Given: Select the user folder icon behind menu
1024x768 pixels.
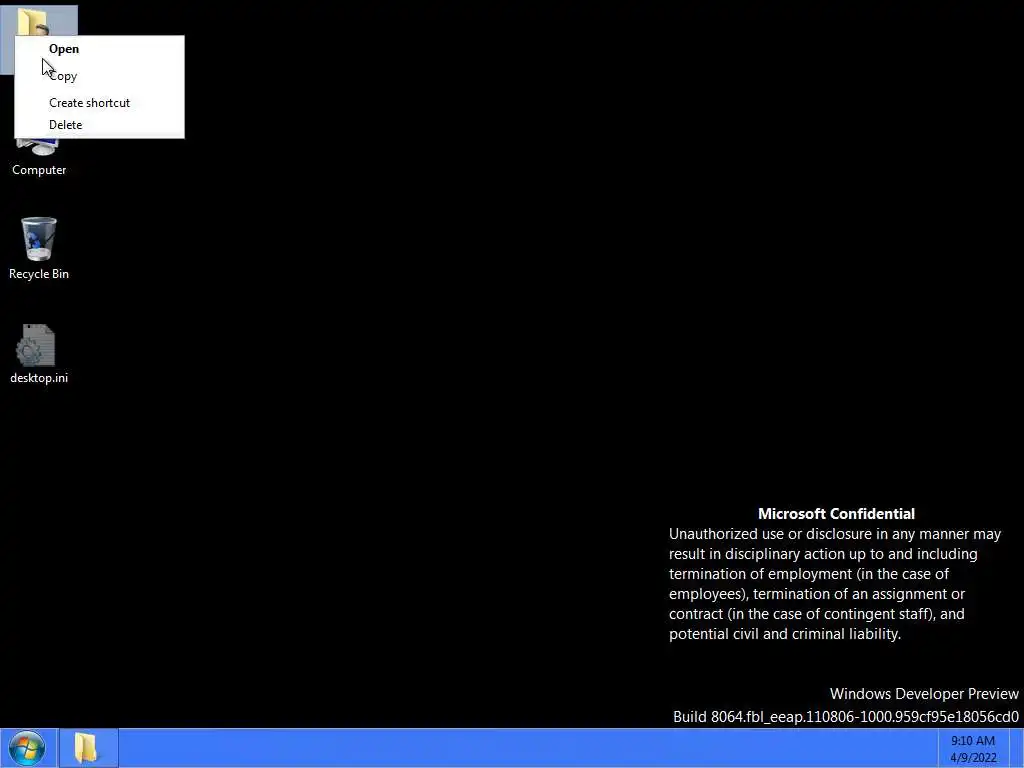Looking at the screenshot, I should pyautogui.click(x=33, y=22).
